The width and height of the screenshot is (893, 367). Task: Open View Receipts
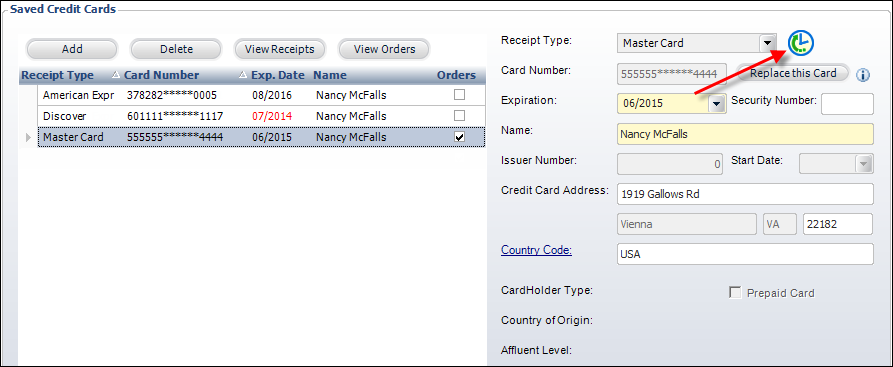[280, 49]
